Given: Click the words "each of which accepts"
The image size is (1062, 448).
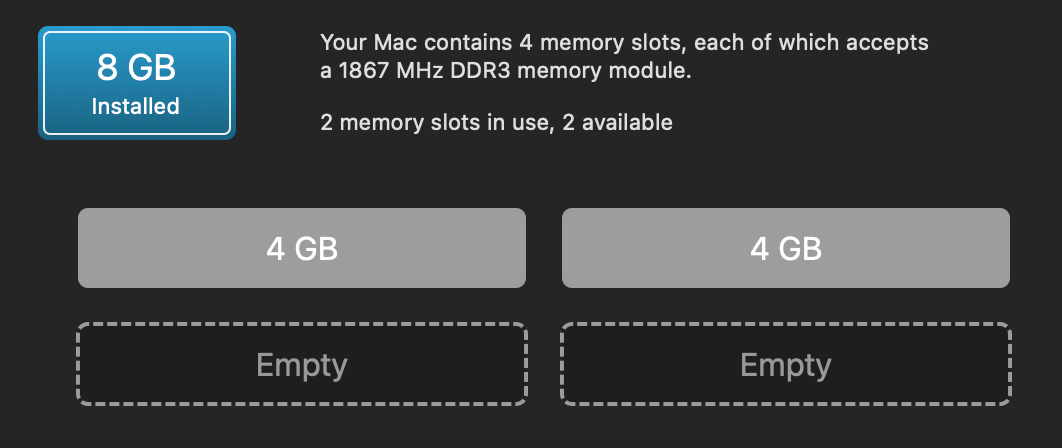Looking at the screenshot, I should (x=811, y=43).
